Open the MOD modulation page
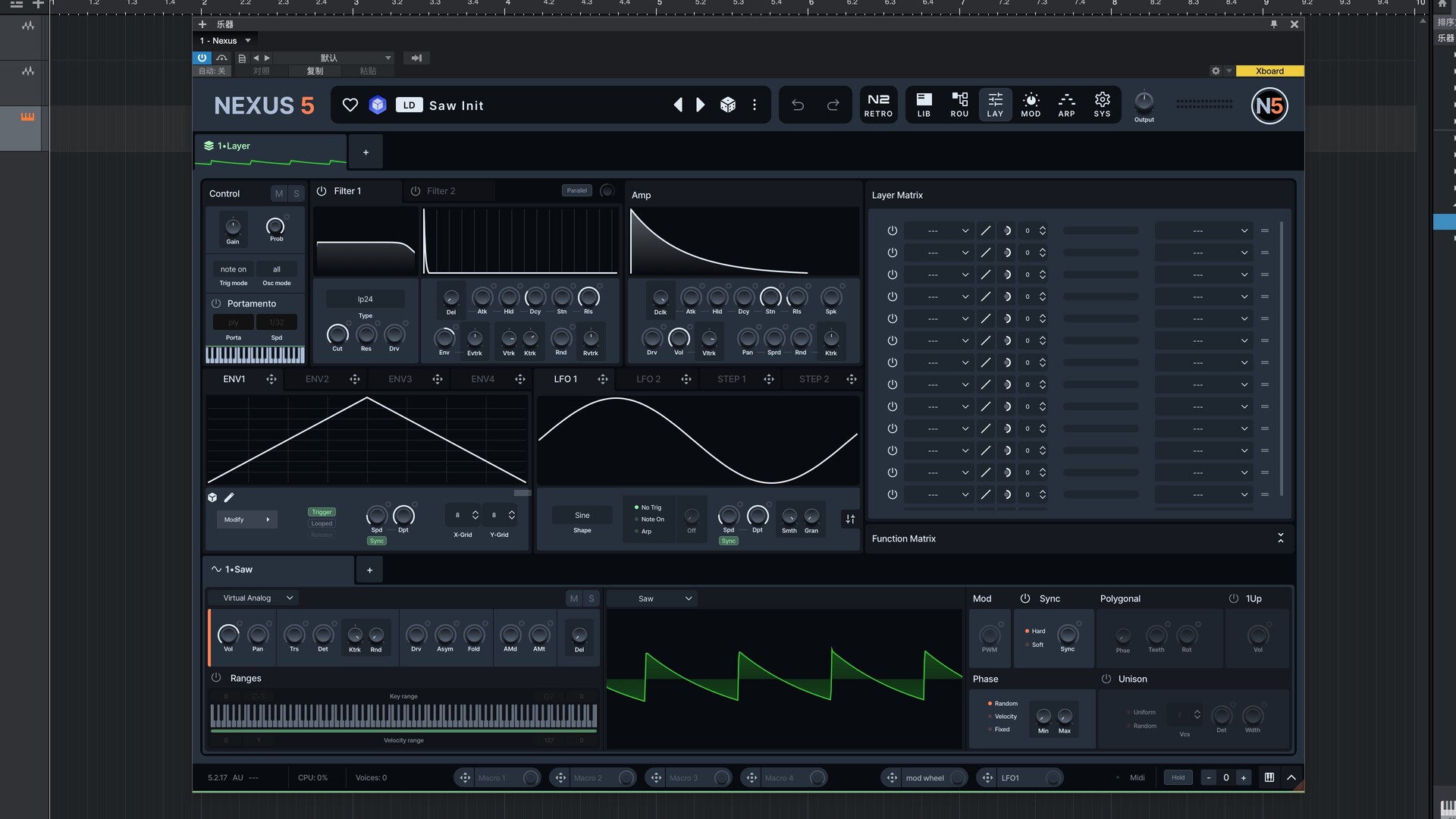The image size is (1456, 819). click(1031, 105)
